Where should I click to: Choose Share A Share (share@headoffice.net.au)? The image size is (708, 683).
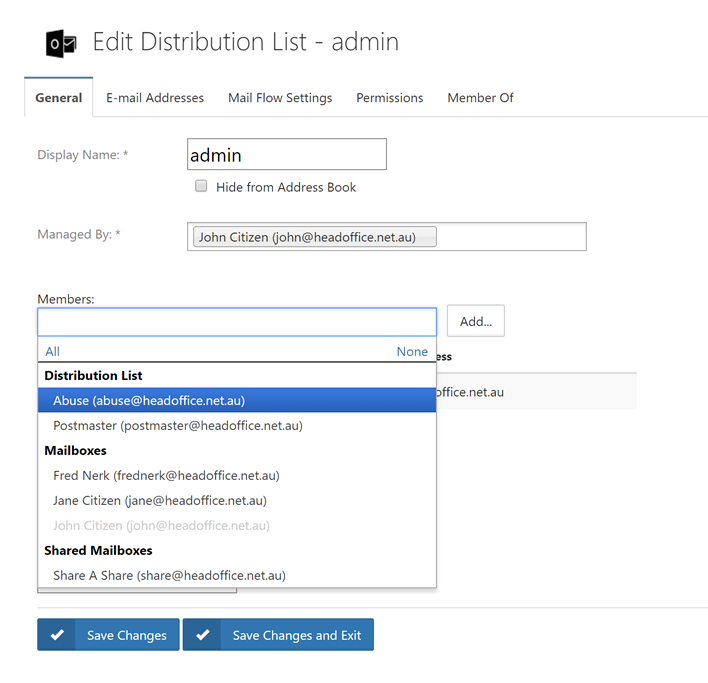pyautogui.click(x=237, y=575)
